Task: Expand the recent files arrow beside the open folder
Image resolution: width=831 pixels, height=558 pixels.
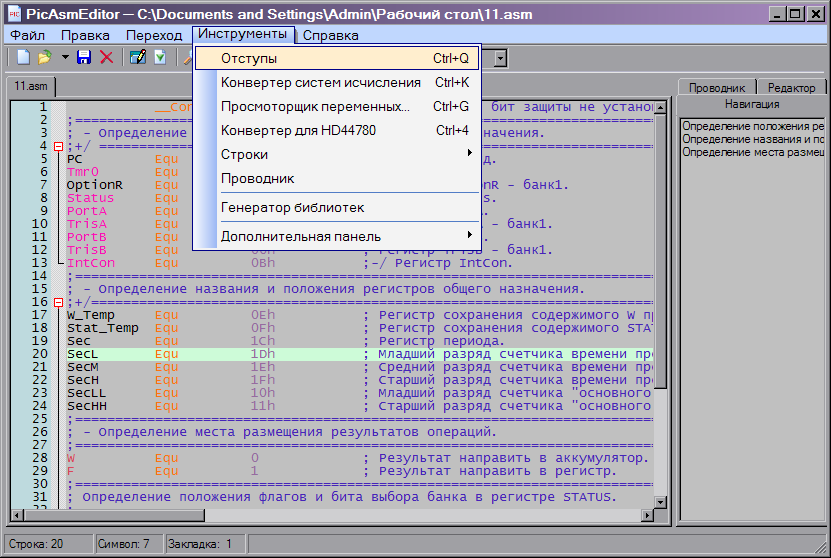Action: (65, 57)
